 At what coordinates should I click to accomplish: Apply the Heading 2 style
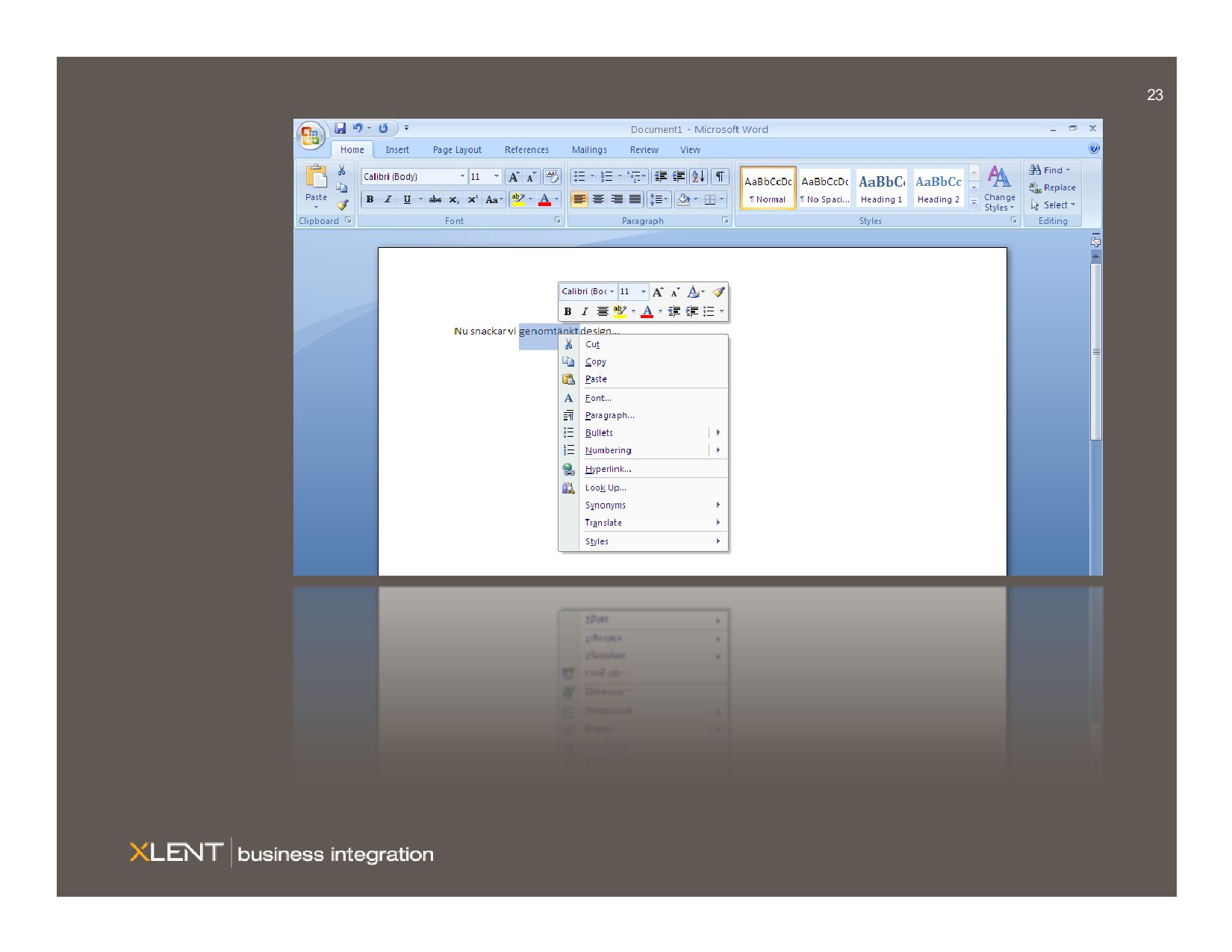pos(939,187)
